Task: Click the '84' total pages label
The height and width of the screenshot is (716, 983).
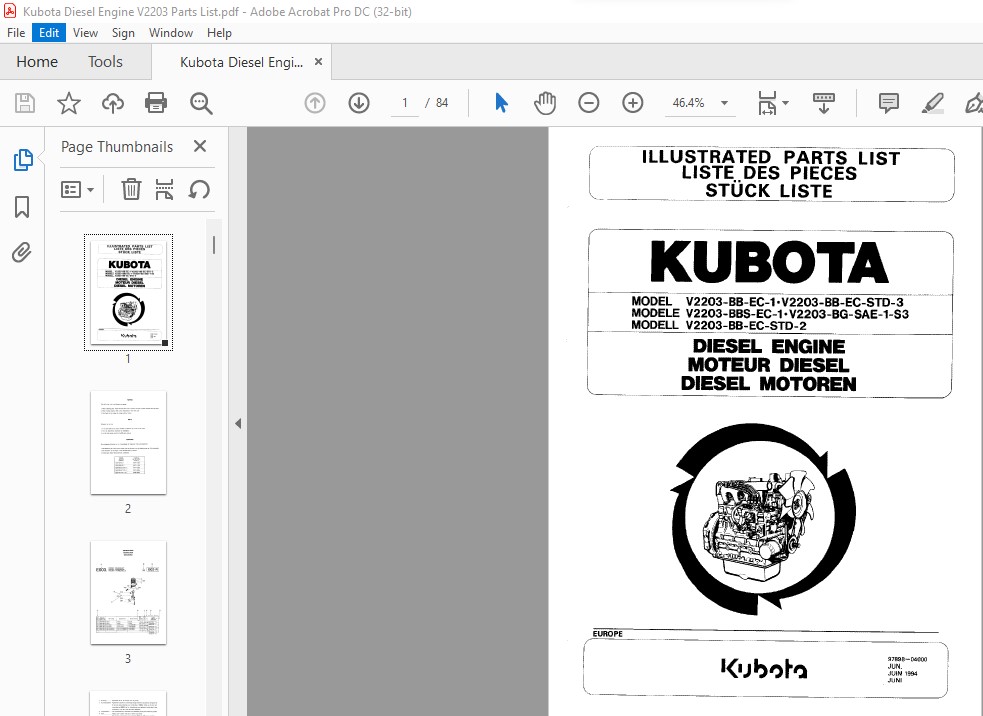Action: pos(442,103)
